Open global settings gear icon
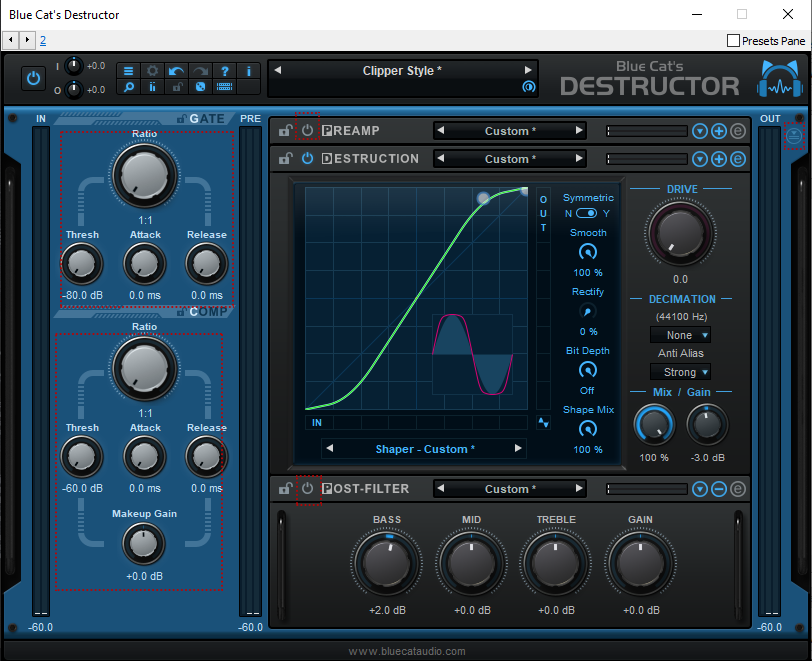This screenshot has height=661, width=812. pyautogui.click(x=152, y=70)
